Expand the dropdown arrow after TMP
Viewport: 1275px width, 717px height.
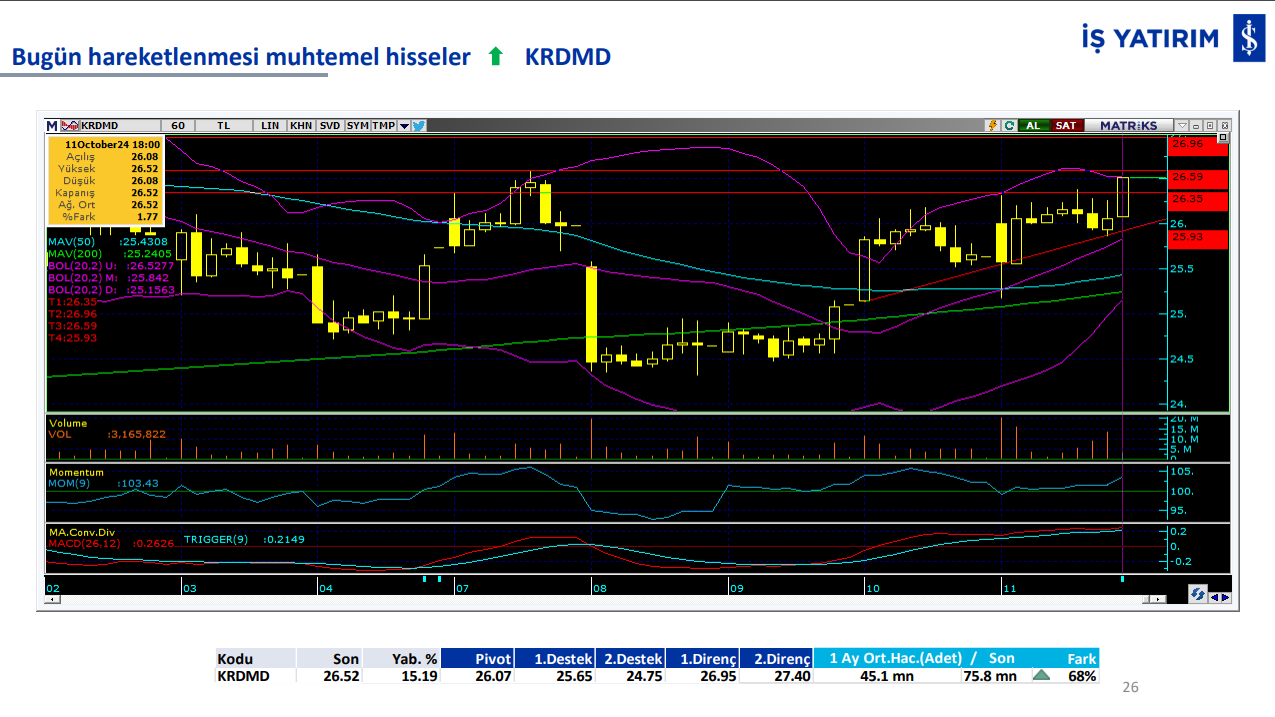(404, 126)
